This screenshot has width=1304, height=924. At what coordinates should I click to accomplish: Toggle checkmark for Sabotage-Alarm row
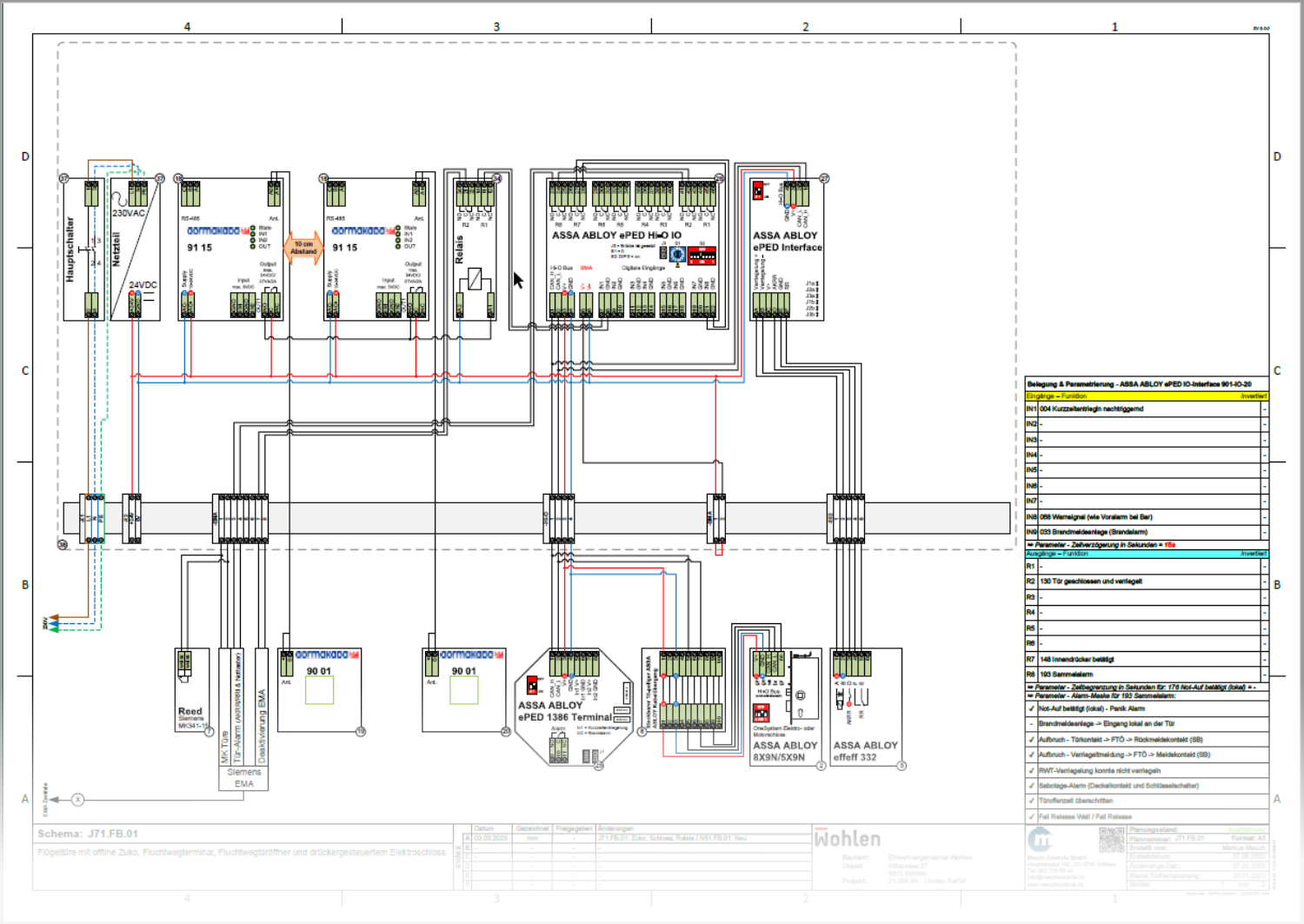coord(1032,786)
